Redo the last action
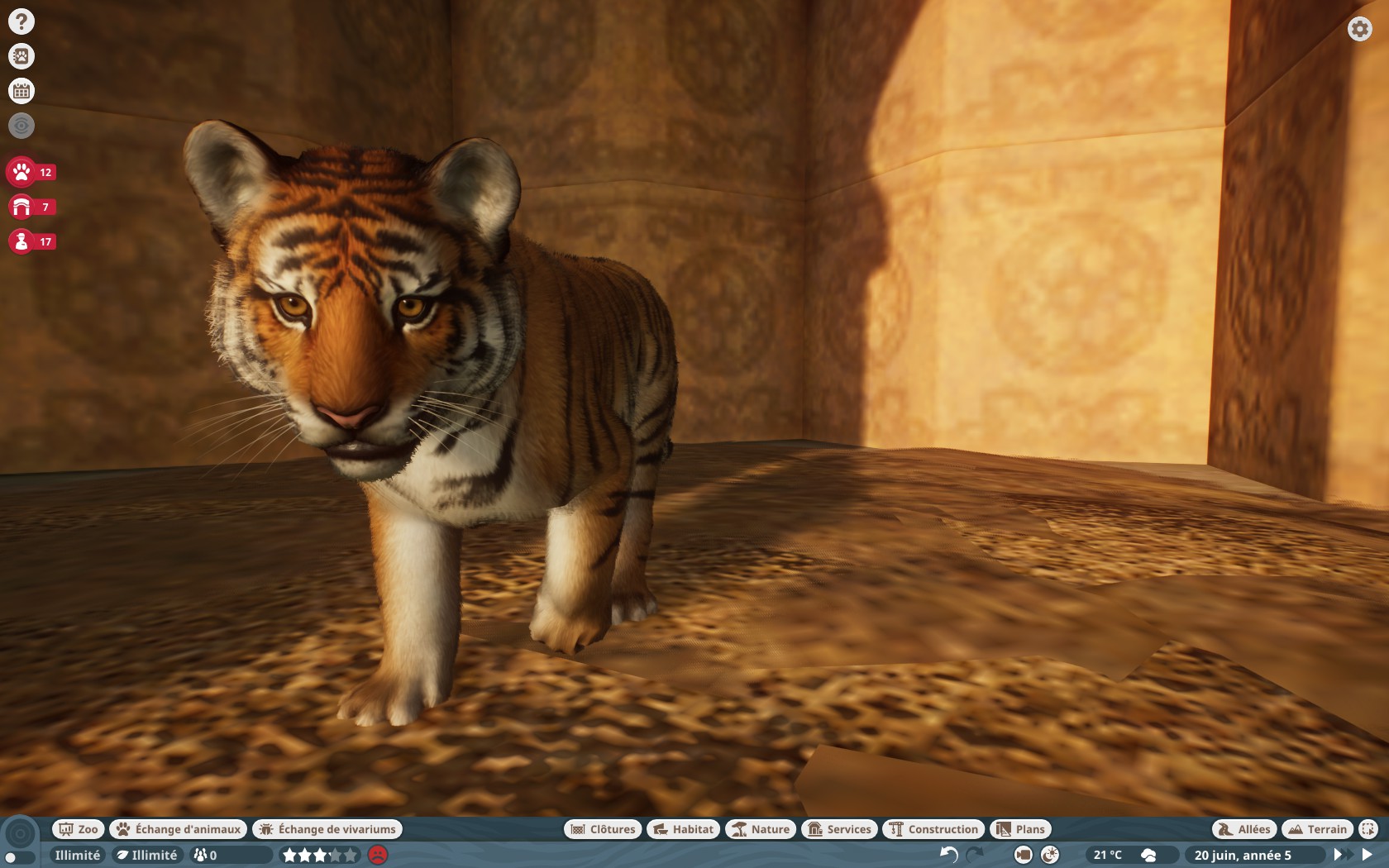This screenshot has width=1389, height=868. (x=976, y=855)
